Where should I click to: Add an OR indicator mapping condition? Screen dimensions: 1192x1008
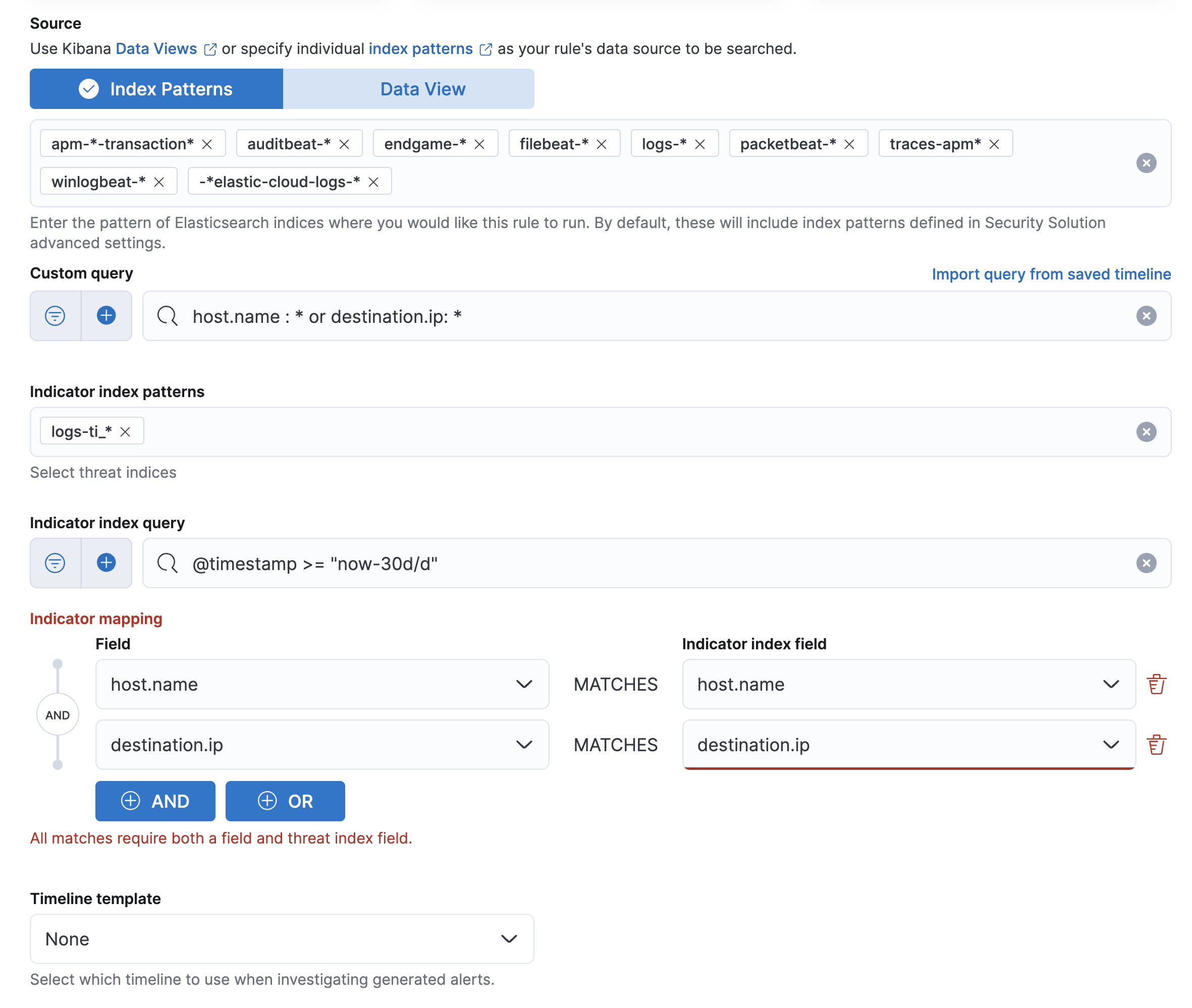tap(285, 801)
